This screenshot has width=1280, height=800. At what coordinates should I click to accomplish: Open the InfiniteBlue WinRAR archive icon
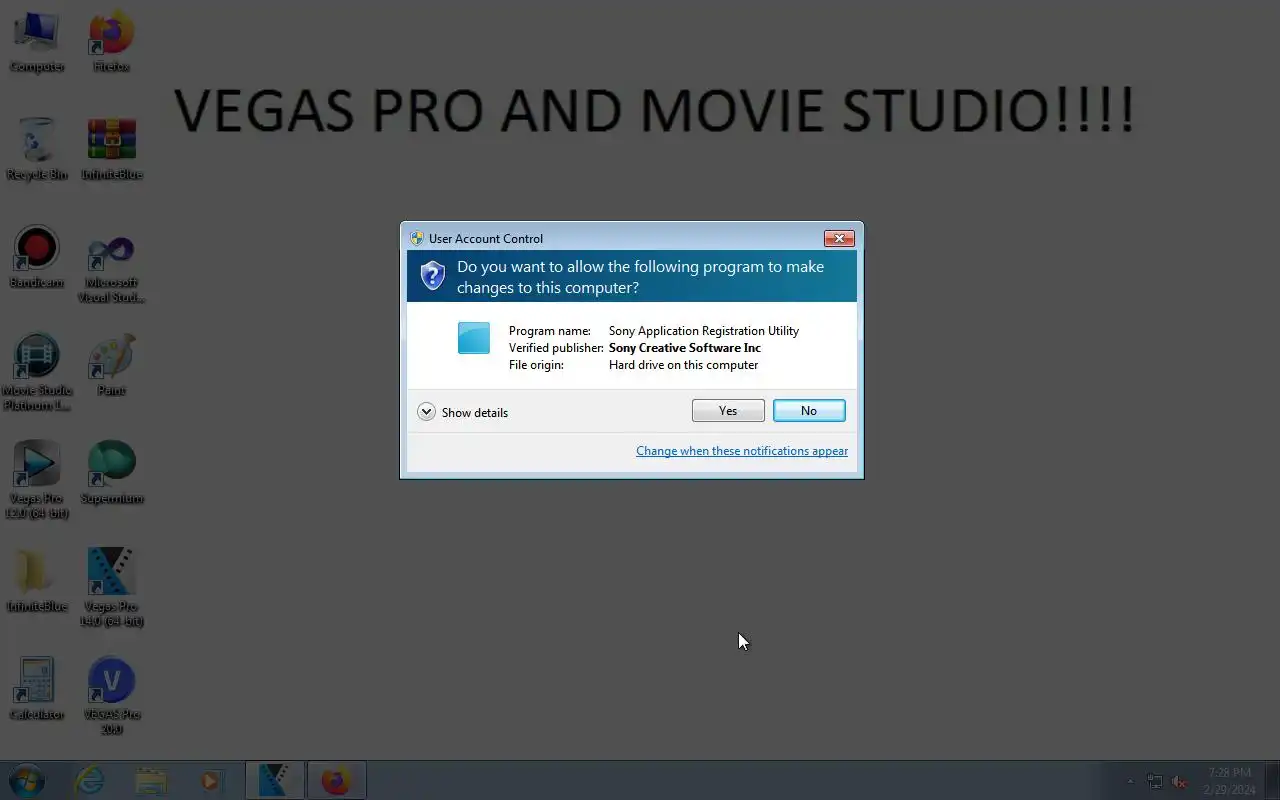coord(111,150)
